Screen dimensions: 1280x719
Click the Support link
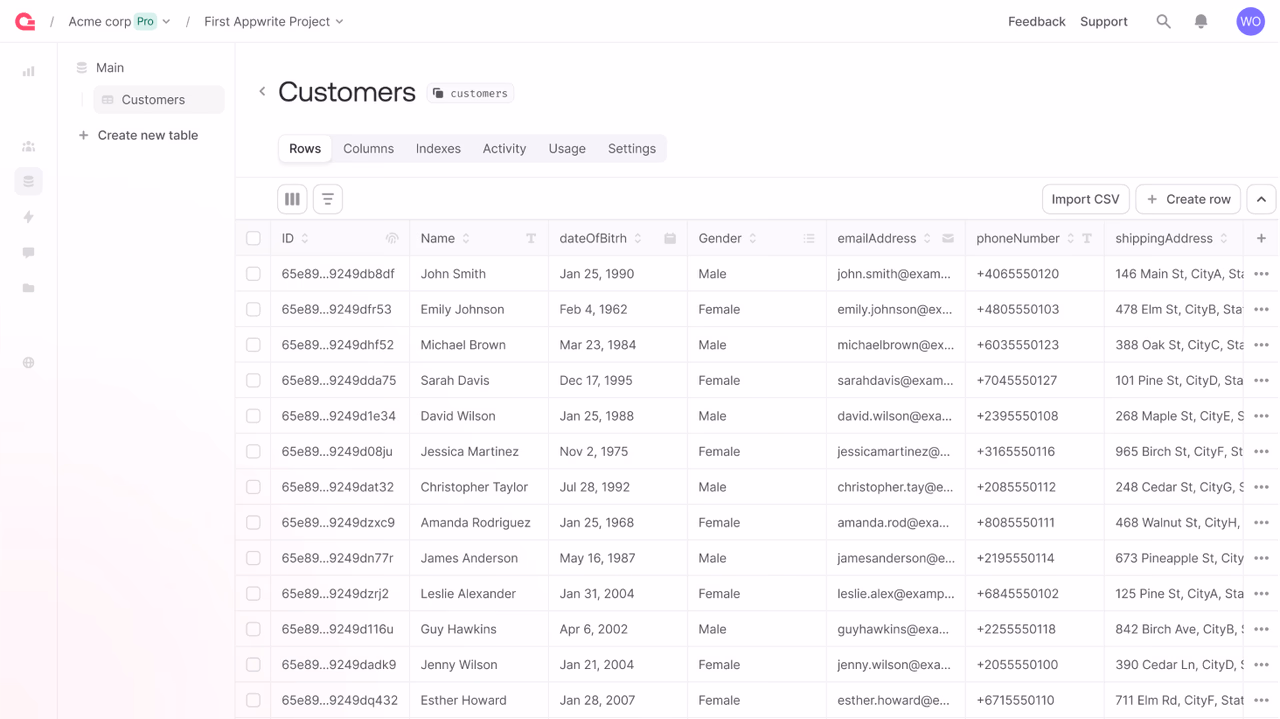(1103, 21)
